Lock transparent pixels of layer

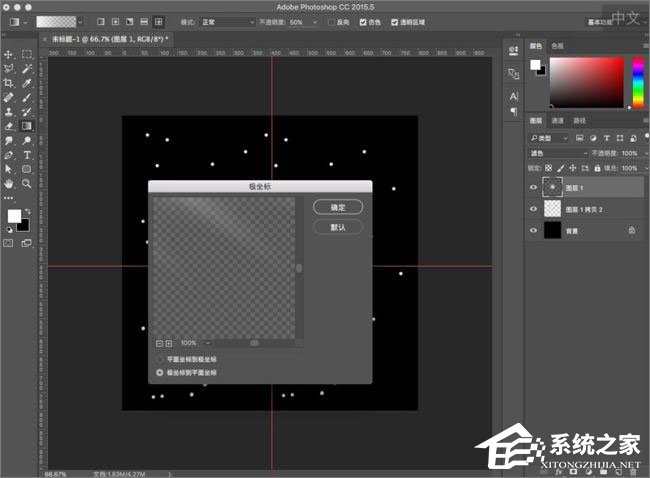pyautogui.click(x=548, y=168)
